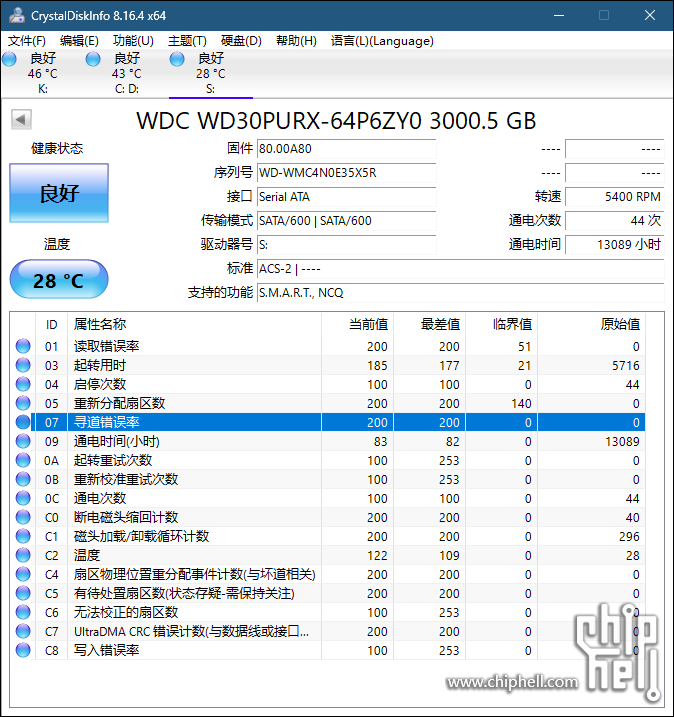Select the 起转用时 attribute name

point(100,365)
